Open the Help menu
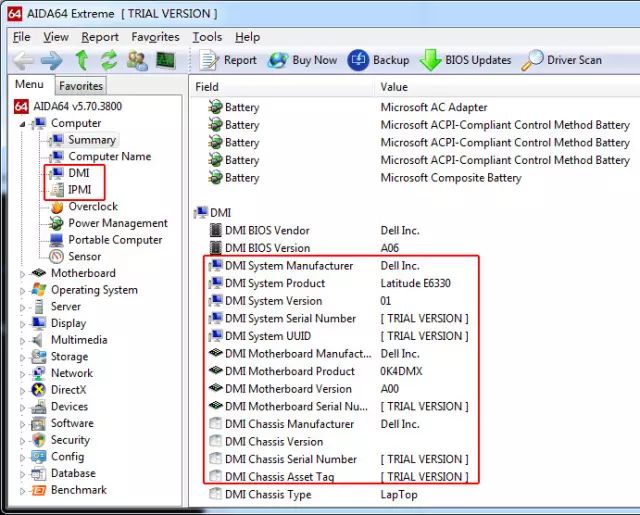The image size is (640, 515). 247,37
